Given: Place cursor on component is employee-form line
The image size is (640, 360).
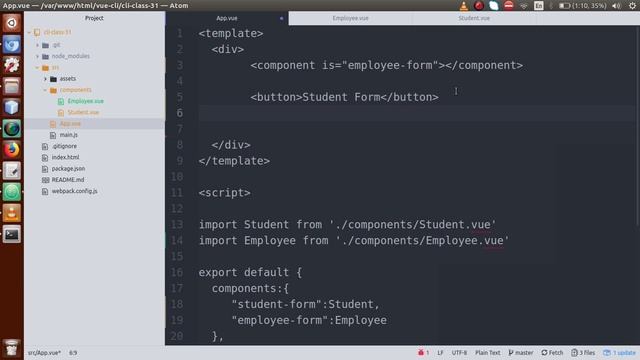Looking at the screenshot, I should tap(387, 65).
